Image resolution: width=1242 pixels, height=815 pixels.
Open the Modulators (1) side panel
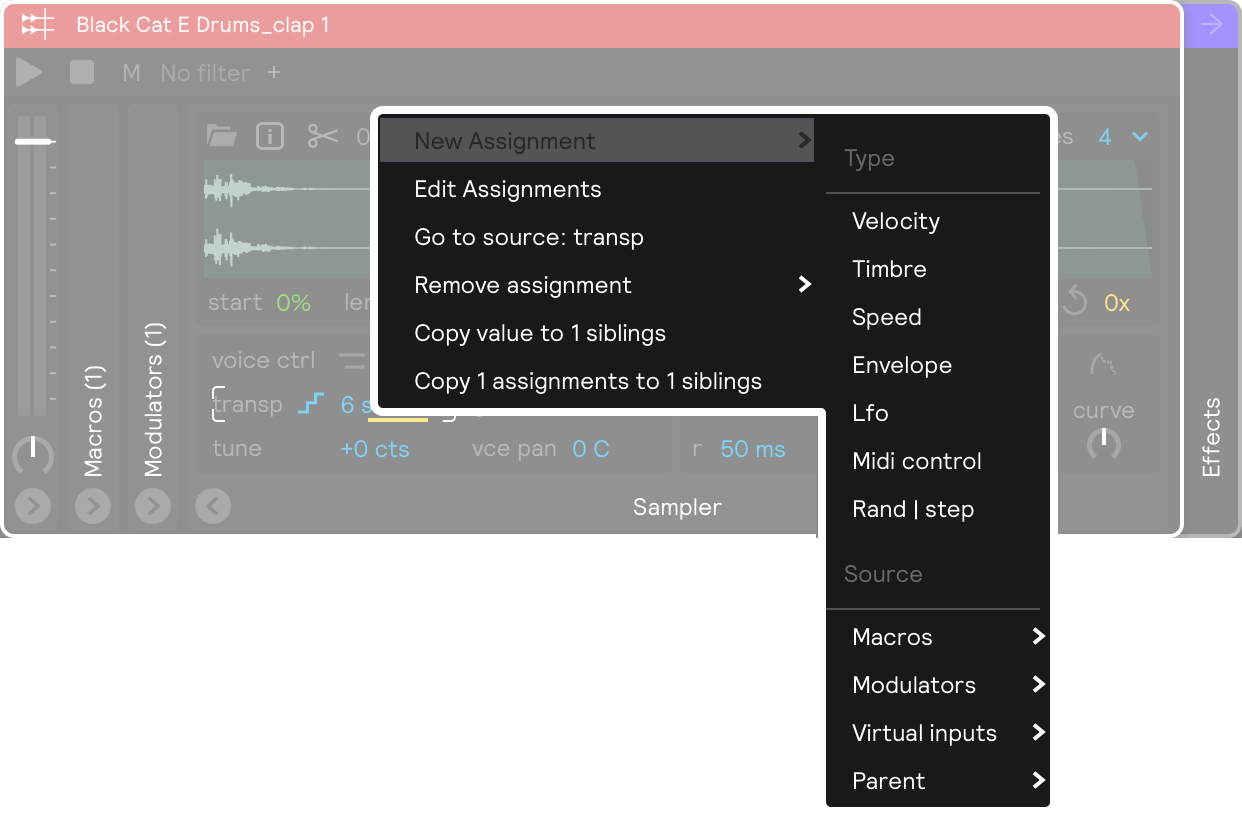click(x=153, y=399)
